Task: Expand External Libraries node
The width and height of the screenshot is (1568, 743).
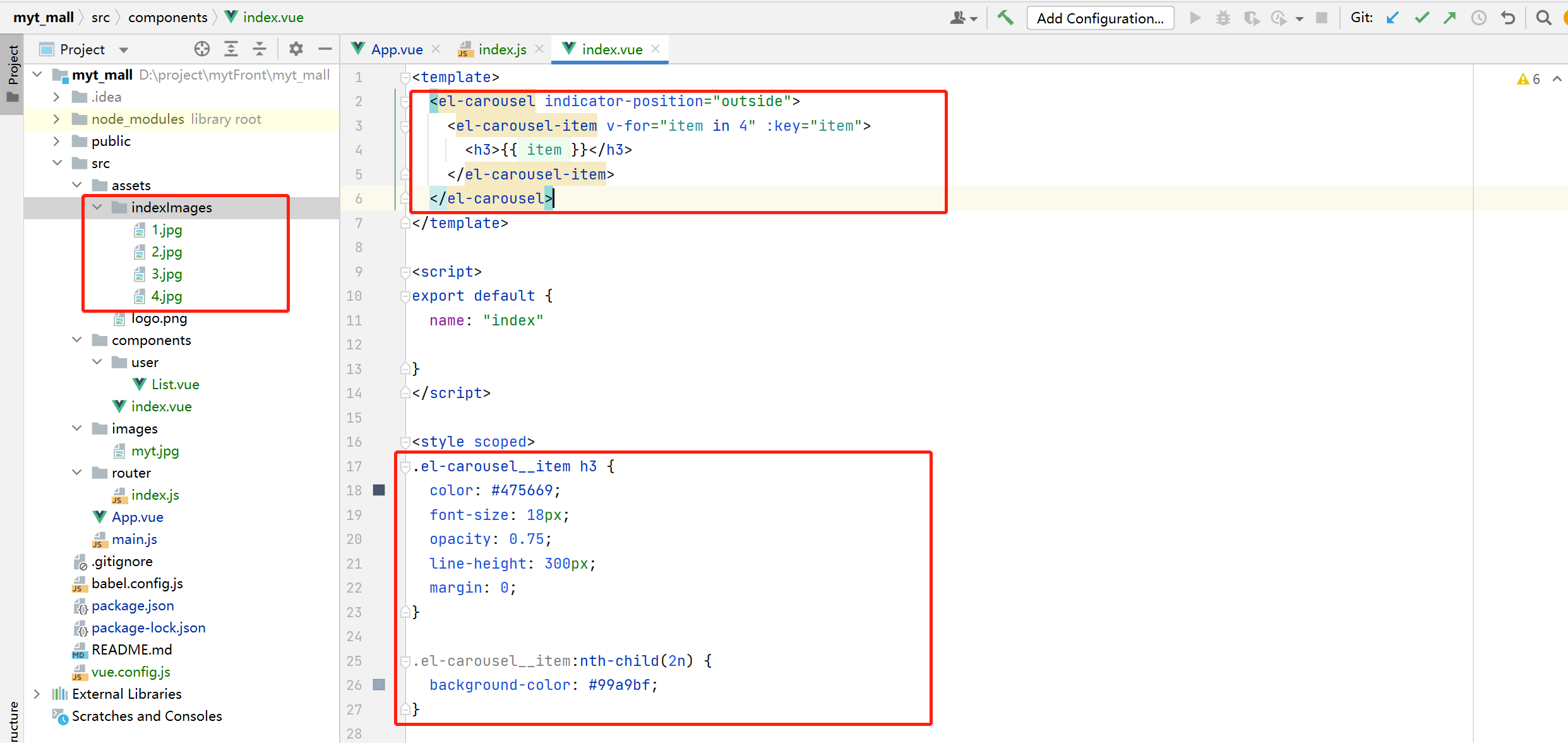Action: (37, 694)
